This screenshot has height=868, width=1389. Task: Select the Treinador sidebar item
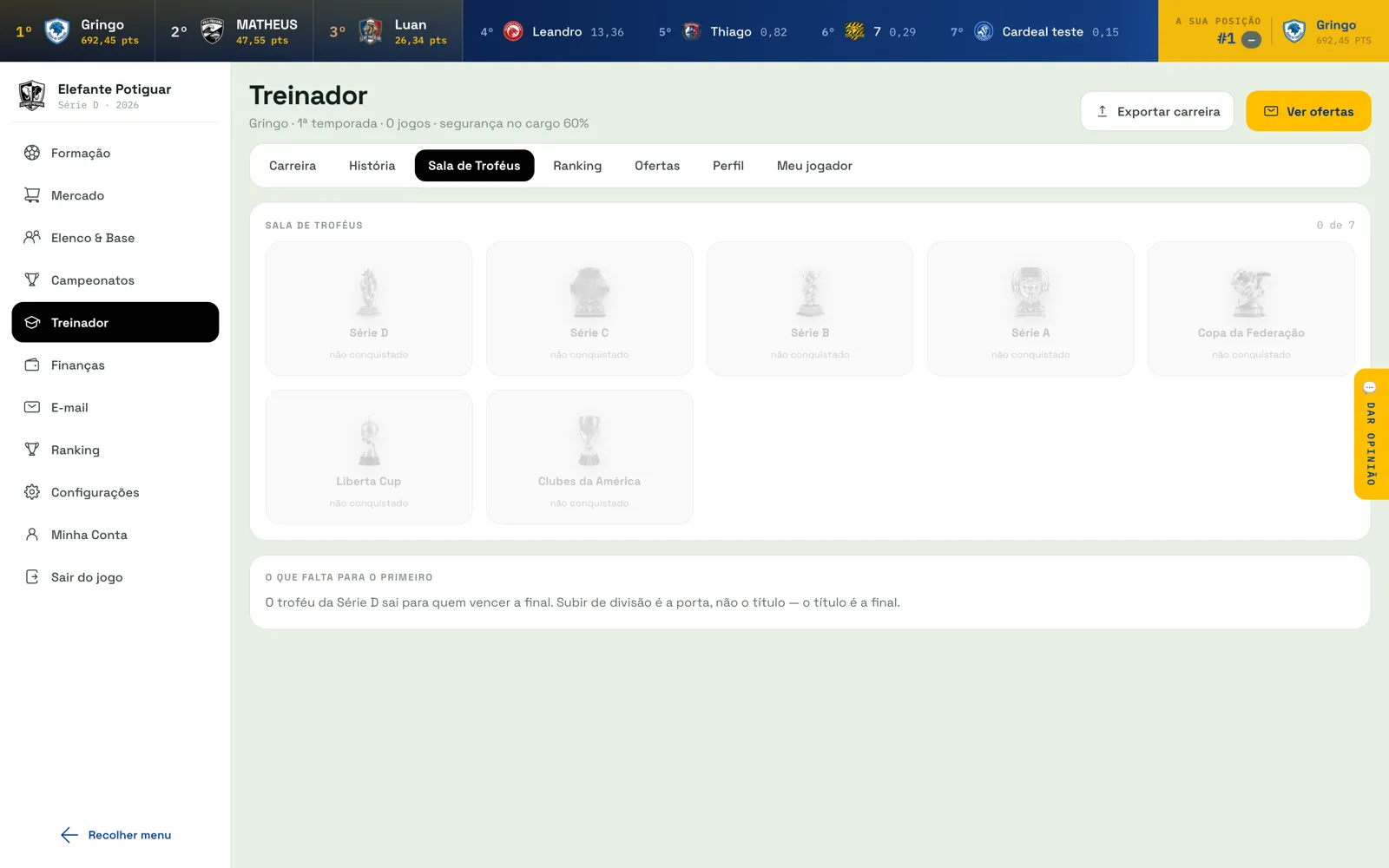[115, 322]
